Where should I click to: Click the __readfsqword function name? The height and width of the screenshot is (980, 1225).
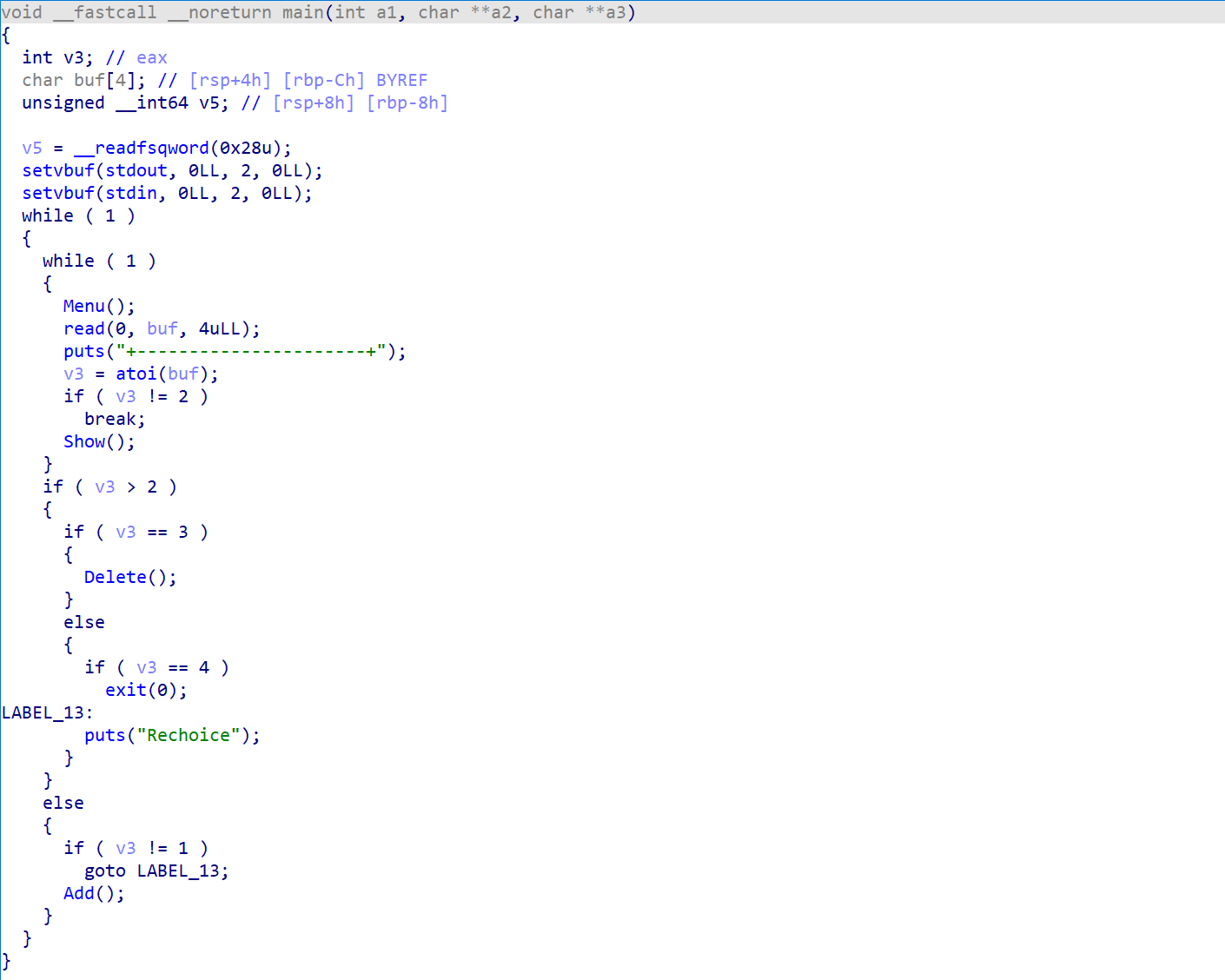tap(142, 149)
